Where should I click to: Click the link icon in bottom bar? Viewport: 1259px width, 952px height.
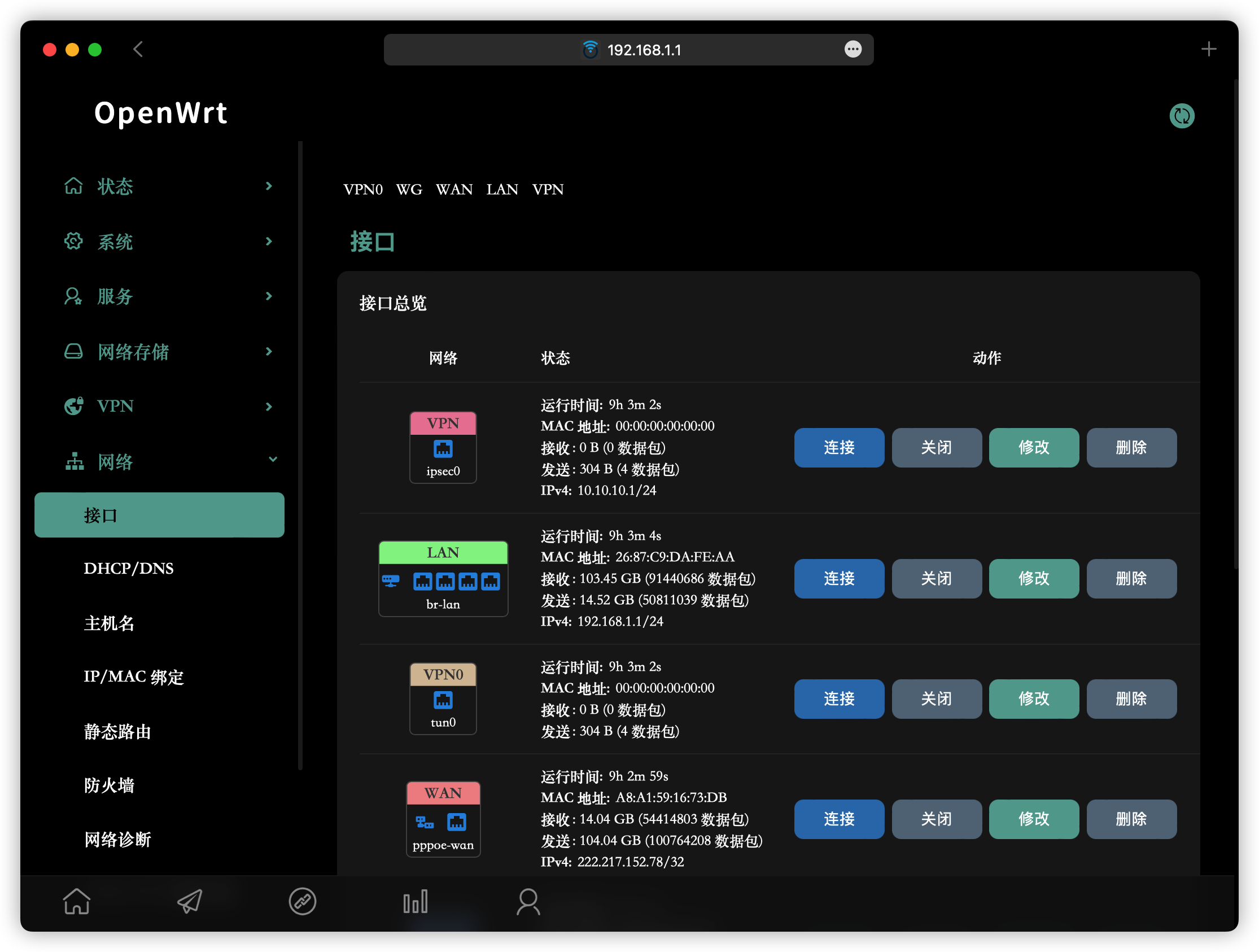click(302, 902)
